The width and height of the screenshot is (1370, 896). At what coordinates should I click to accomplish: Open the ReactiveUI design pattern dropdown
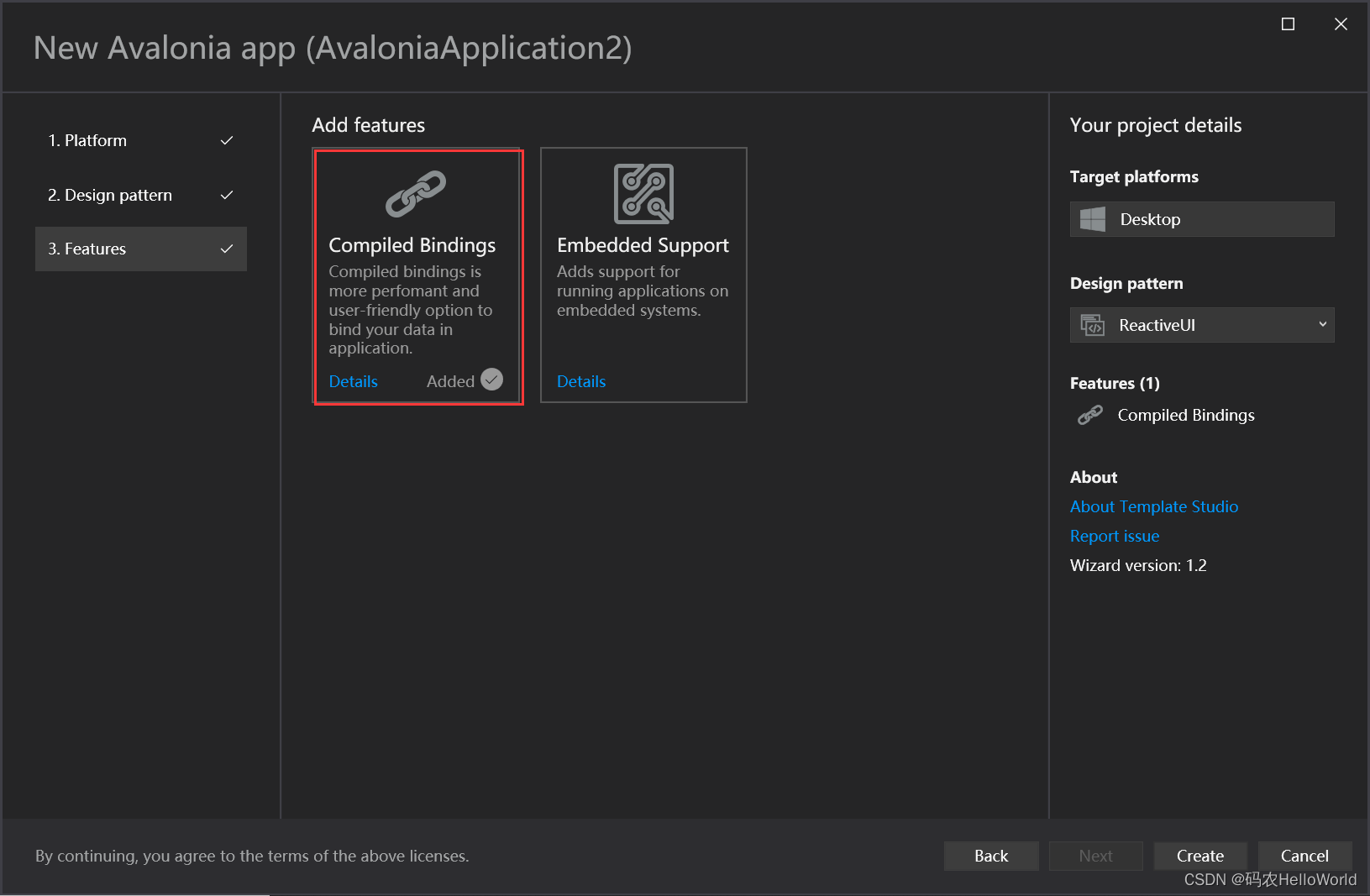[x=1201, y=325]
